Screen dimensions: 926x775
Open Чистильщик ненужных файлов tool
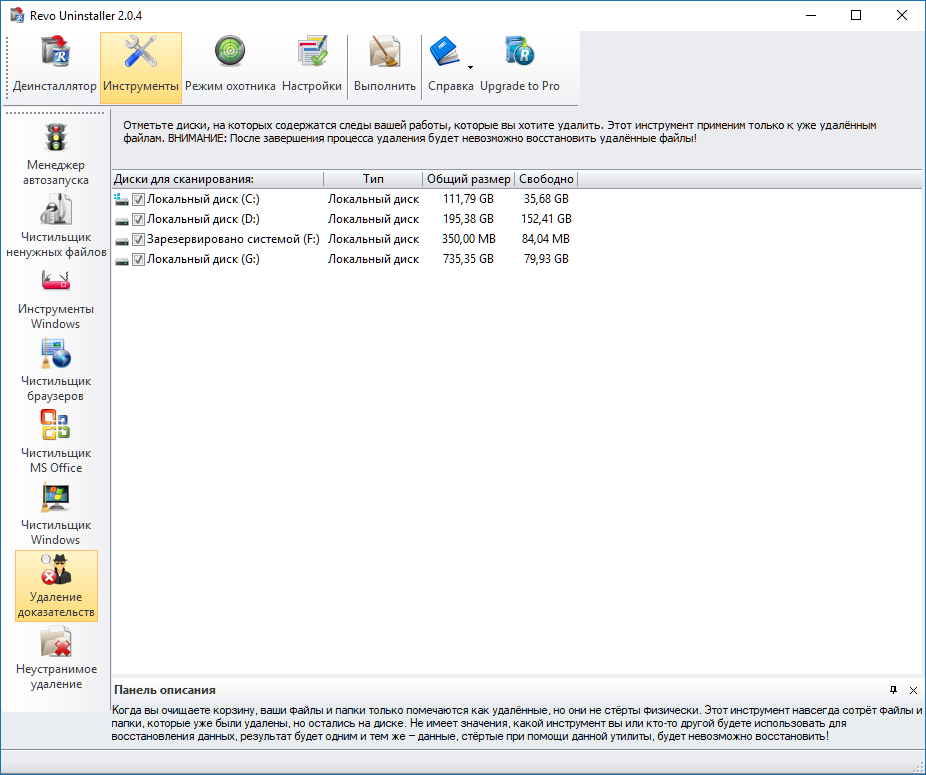pyautogui.click(x=56, y=226)
